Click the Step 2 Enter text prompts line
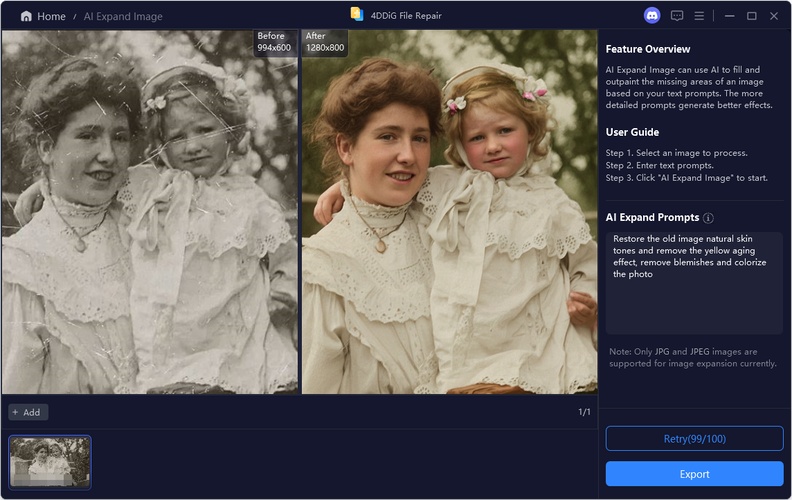The height and width of the screenshot is (500, 792). (660, 165)
